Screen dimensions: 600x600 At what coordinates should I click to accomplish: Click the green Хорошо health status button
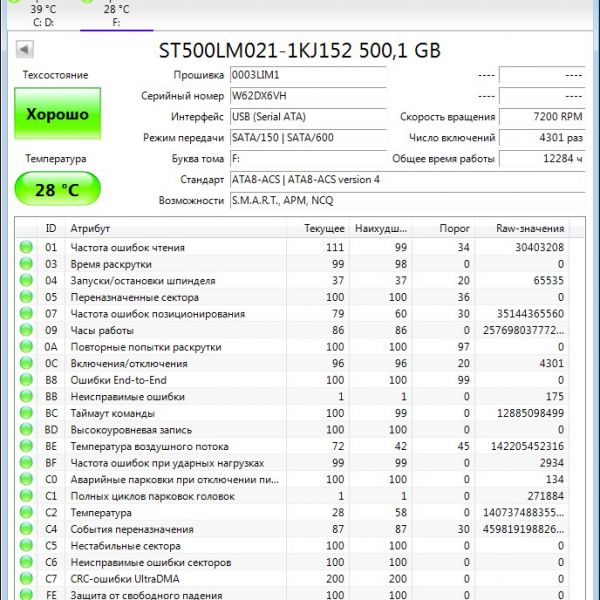[57, 114]
